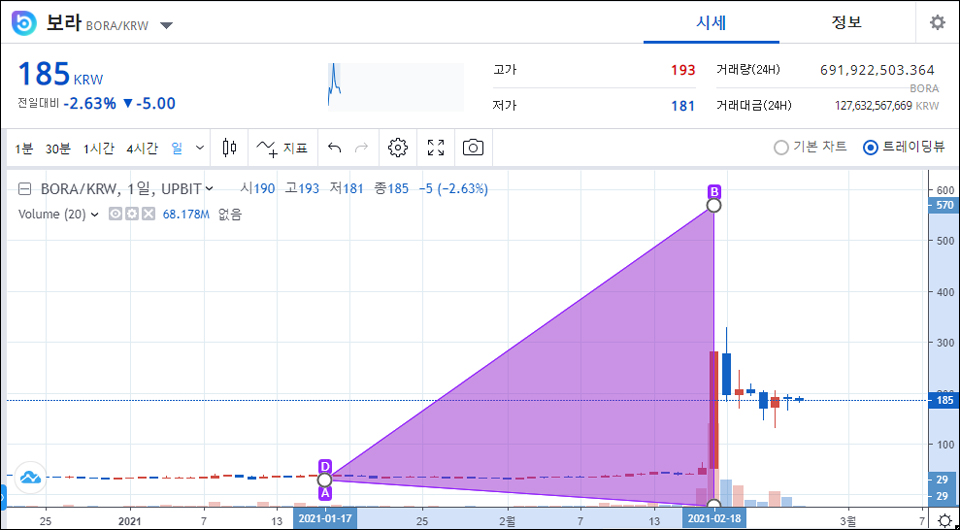
Task: Remove the Volume indicator with X icon
Action: [x=148, y=214]
